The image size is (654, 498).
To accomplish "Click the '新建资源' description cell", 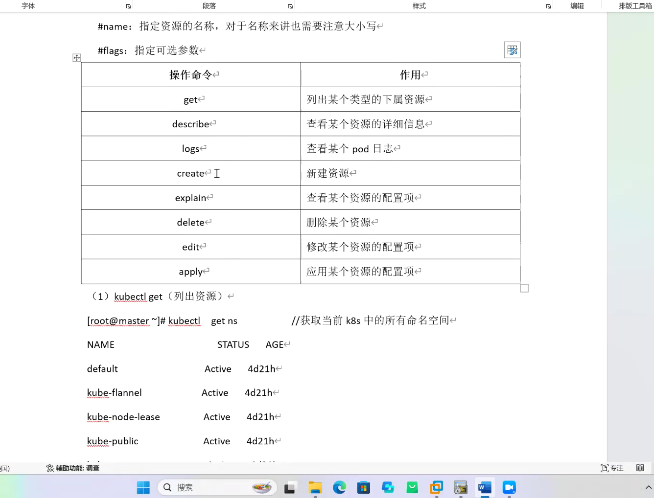I will tap(410, 173).
